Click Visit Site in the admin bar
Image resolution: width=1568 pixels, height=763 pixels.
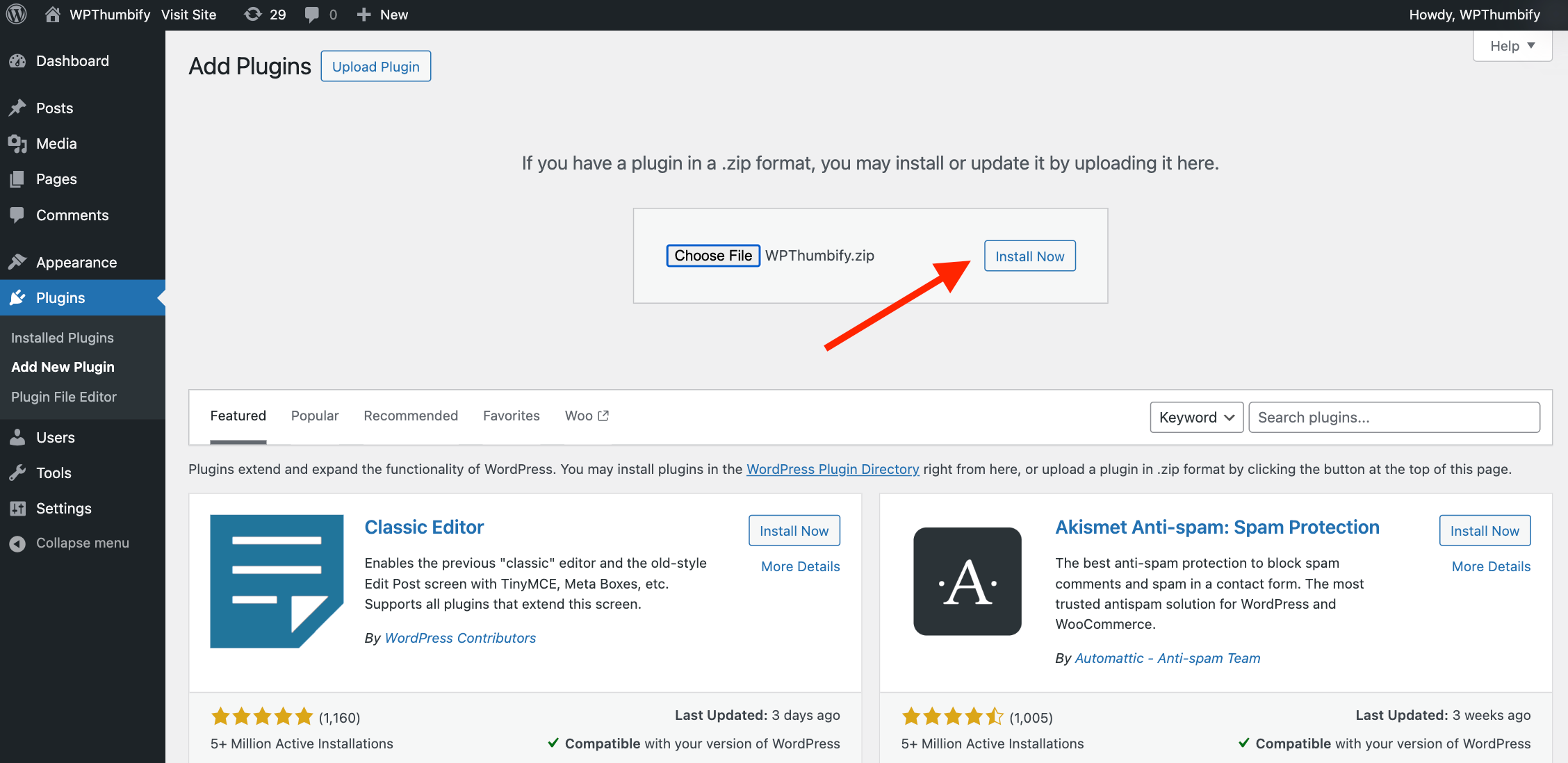pos(188,15)
